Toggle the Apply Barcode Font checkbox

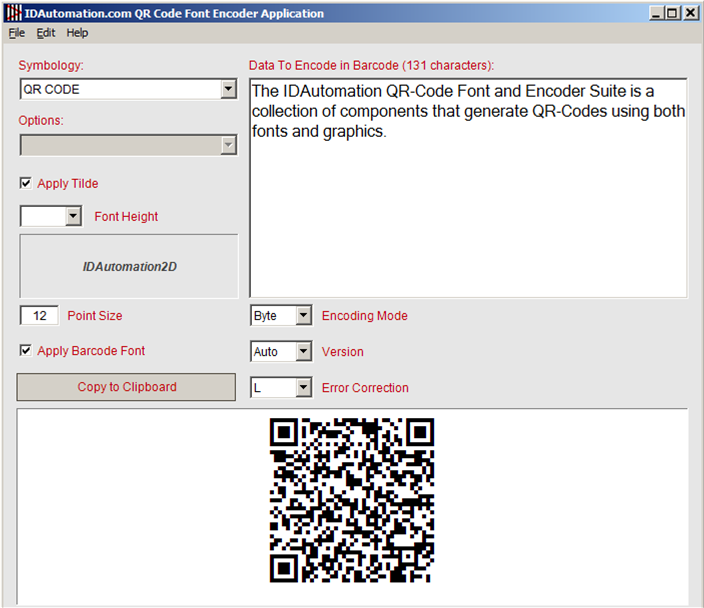point(26,350)
